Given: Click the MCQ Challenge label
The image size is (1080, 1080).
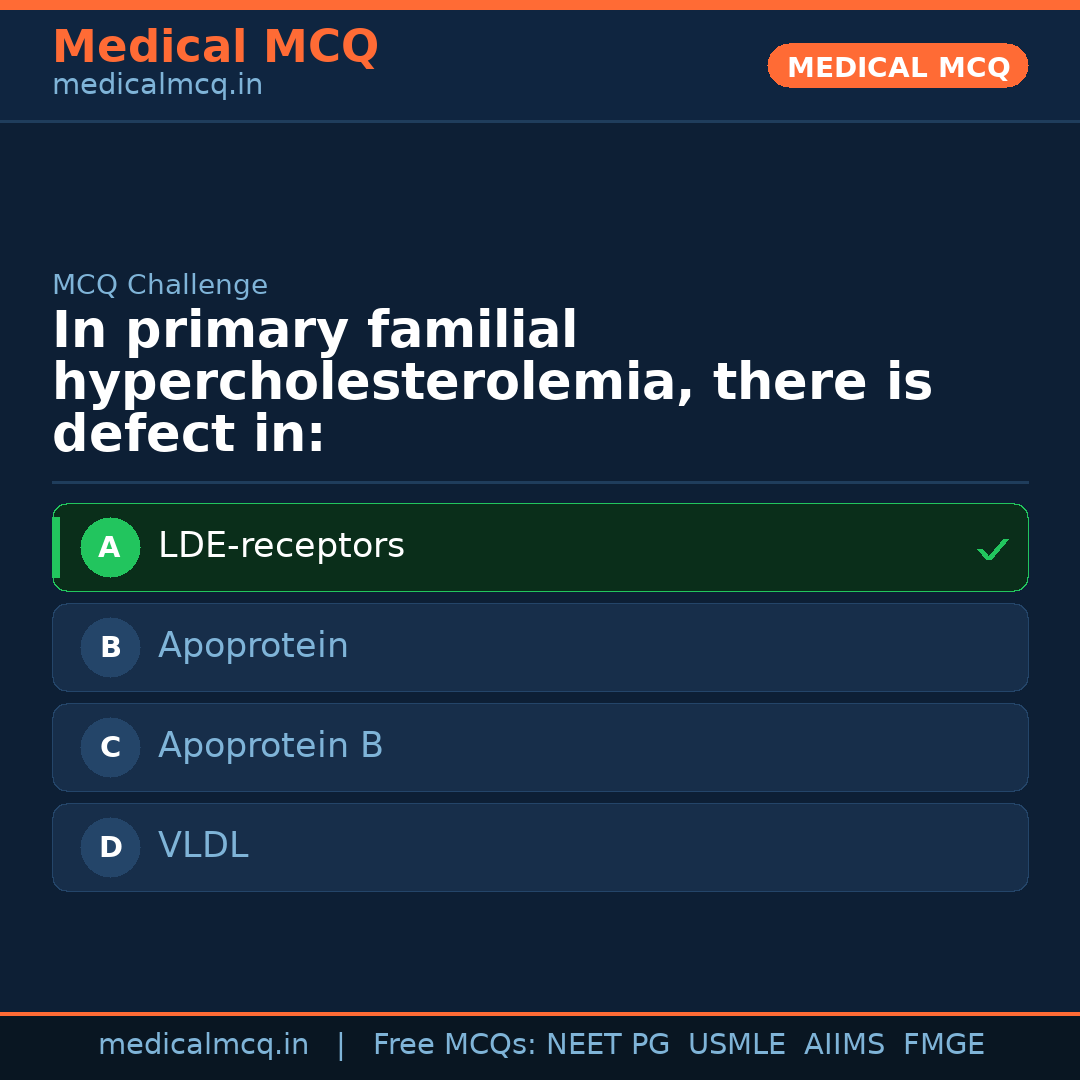Looking at the screenshot, I should pos(160,285).
